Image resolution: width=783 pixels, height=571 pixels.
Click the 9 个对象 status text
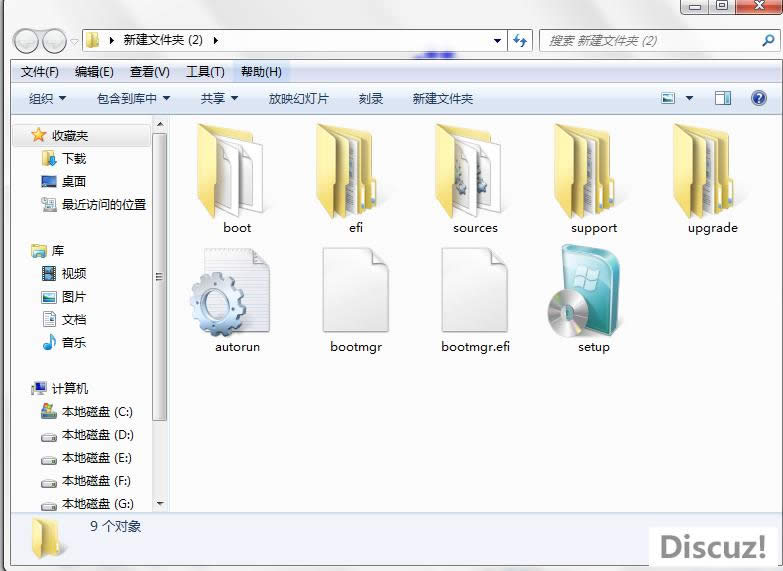tap(115, 526)
